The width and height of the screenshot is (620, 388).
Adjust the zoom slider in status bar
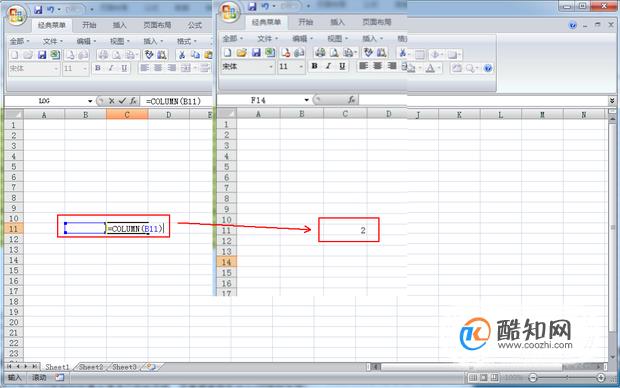pyautogui.click(x=567, y=378)
